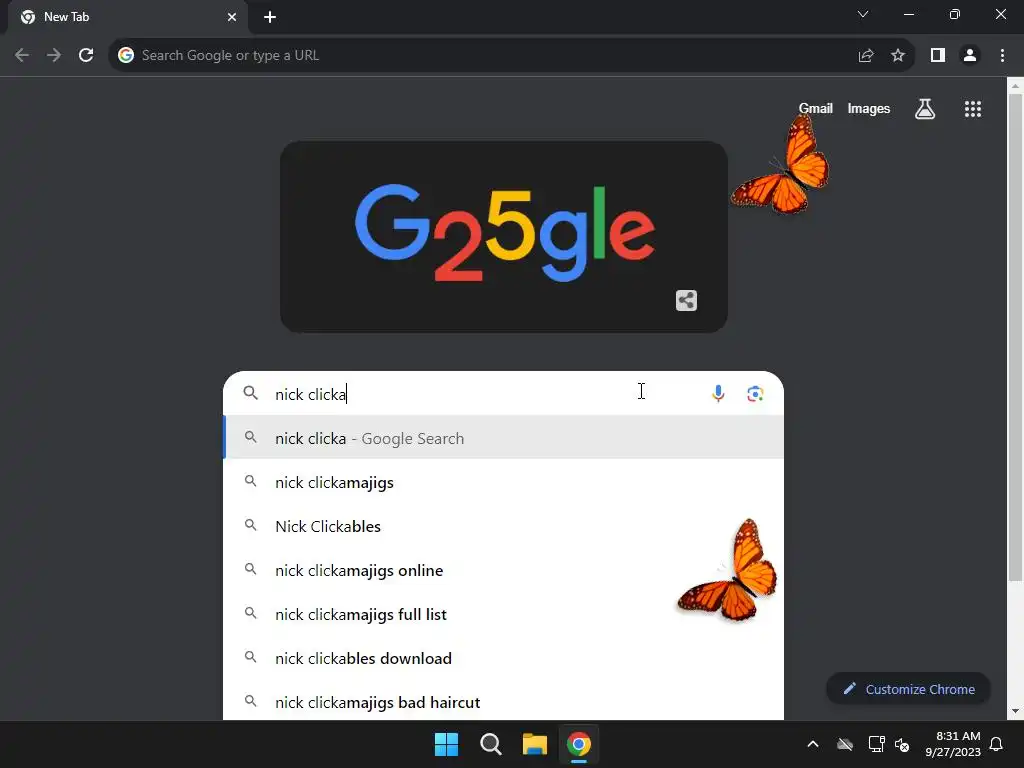Choose 'nick clickables download' suggestion

[503, 658]
